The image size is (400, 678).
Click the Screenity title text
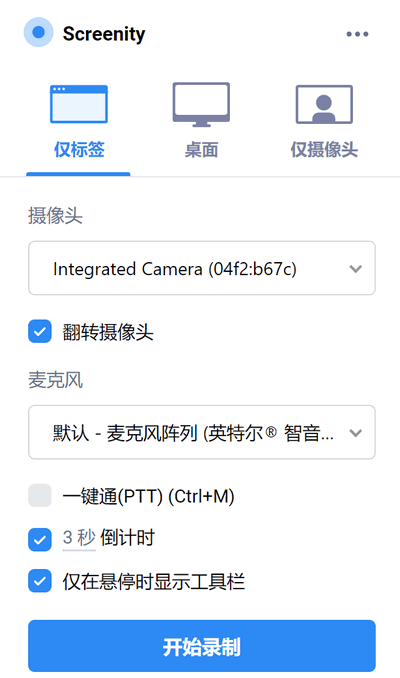[104, 34]
